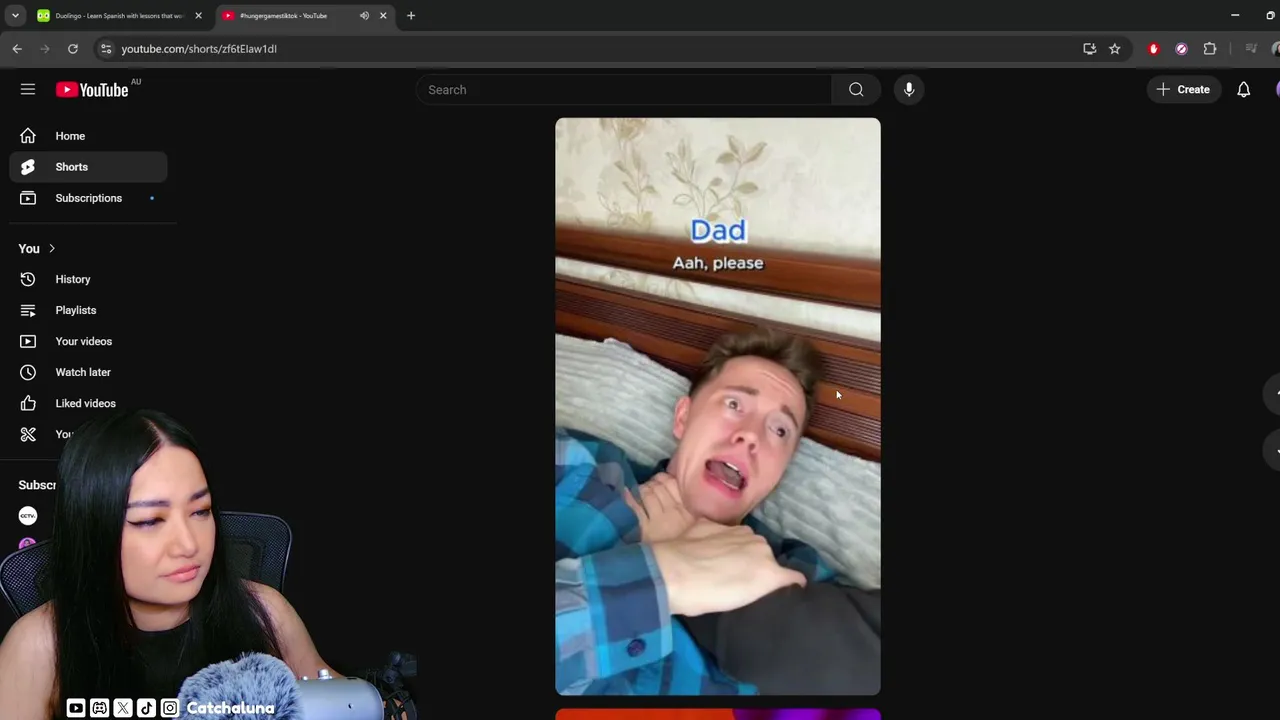Open Liked videos list
Image resolution: width=1280 pixels, height=720 pixels.
click(88, 403)
